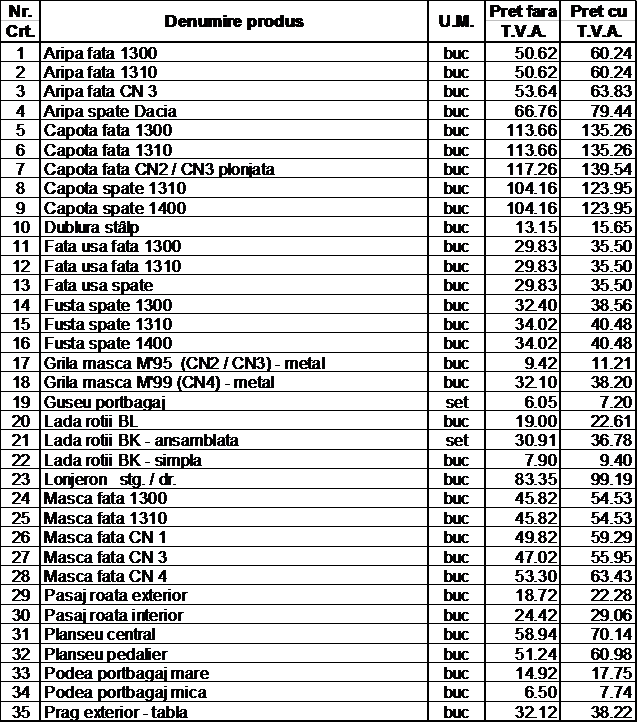
Task: Click the price value 32.40
Action: (x=536, y=305)
